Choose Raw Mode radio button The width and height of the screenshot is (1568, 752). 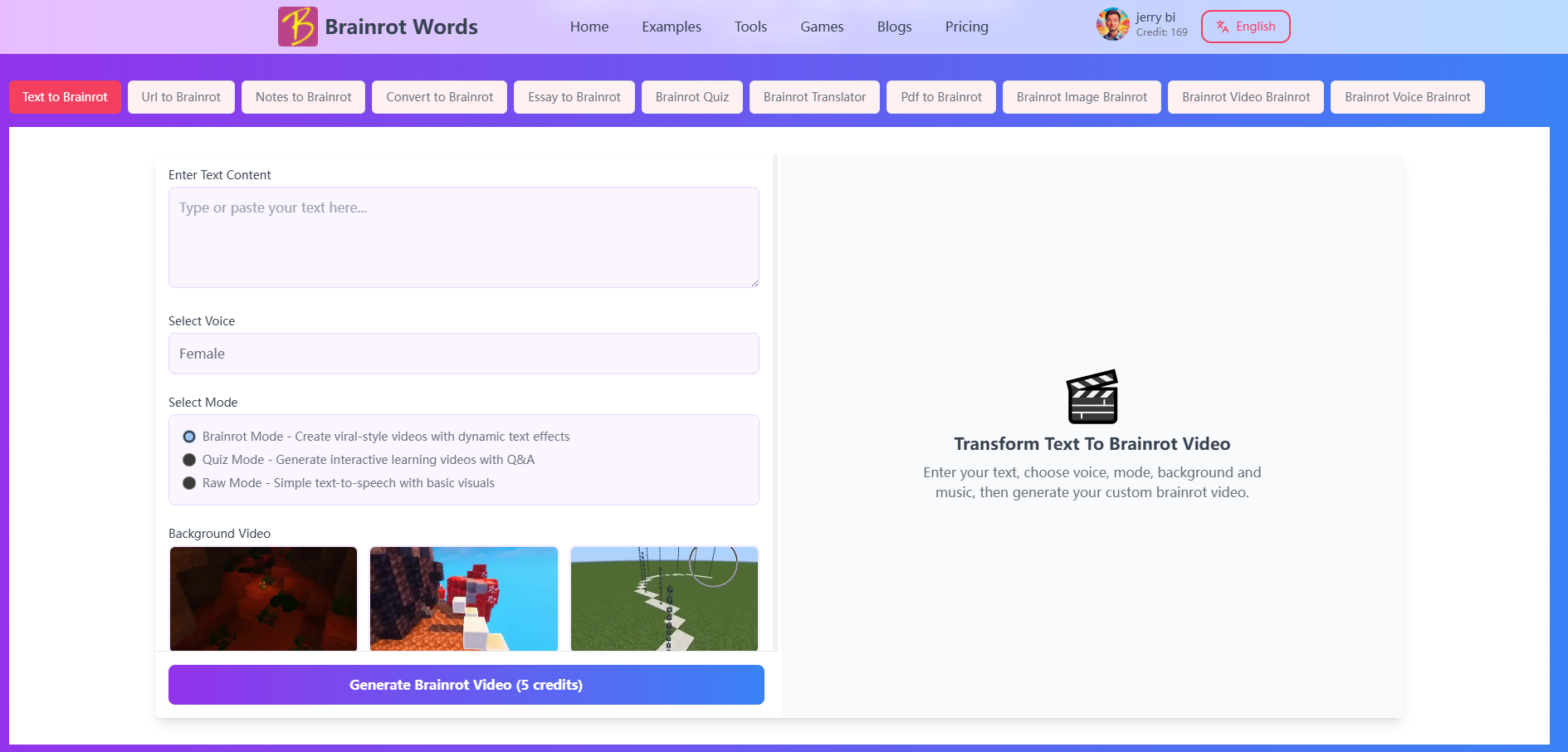tap(189, 483)
